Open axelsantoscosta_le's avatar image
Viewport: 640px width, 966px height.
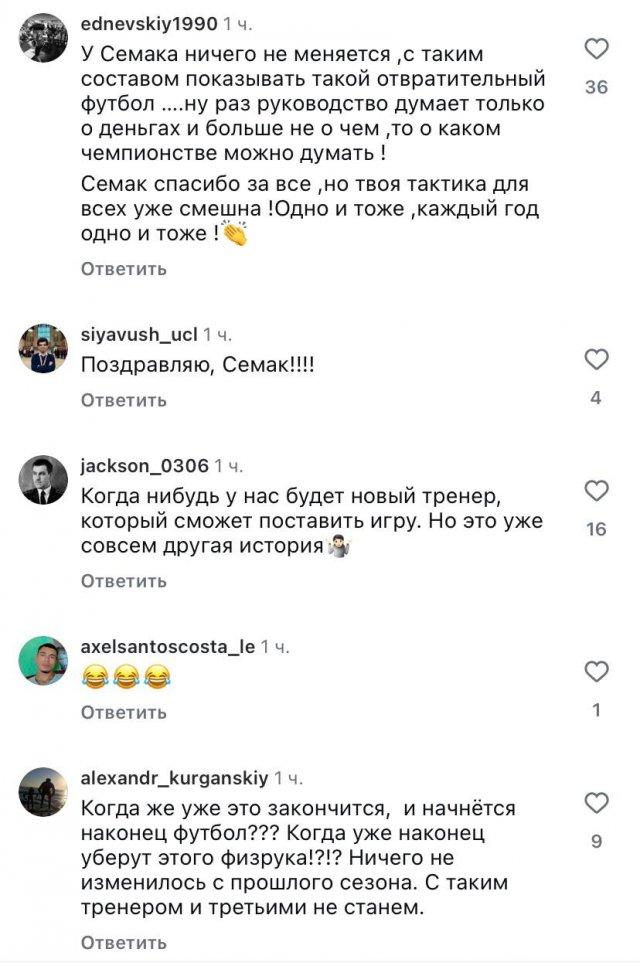[44, 661]
